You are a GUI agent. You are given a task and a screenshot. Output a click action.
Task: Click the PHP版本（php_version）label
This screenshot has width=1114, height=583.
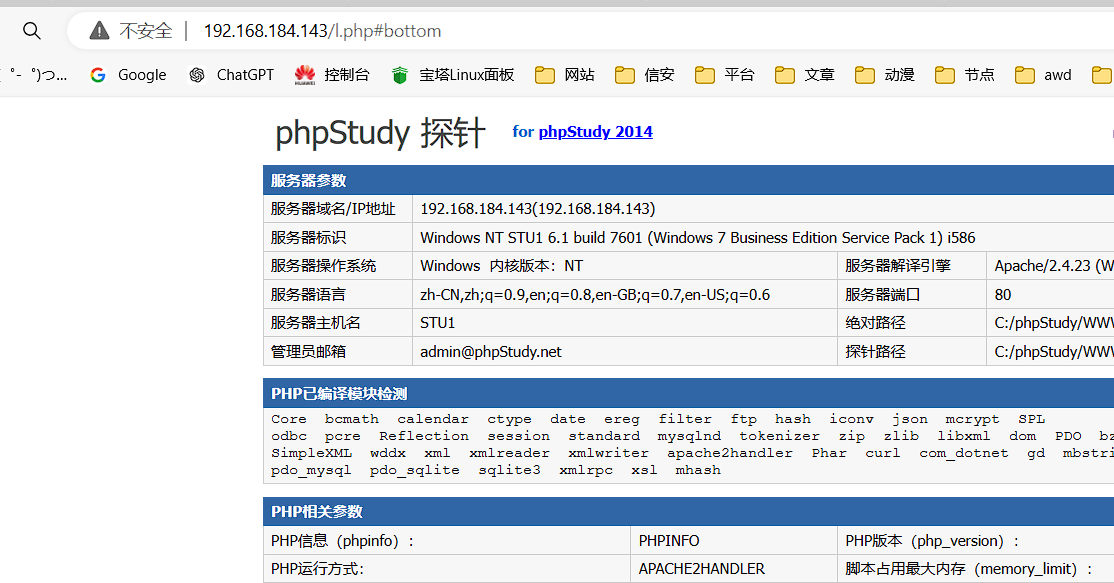click(x=932, y=540)
